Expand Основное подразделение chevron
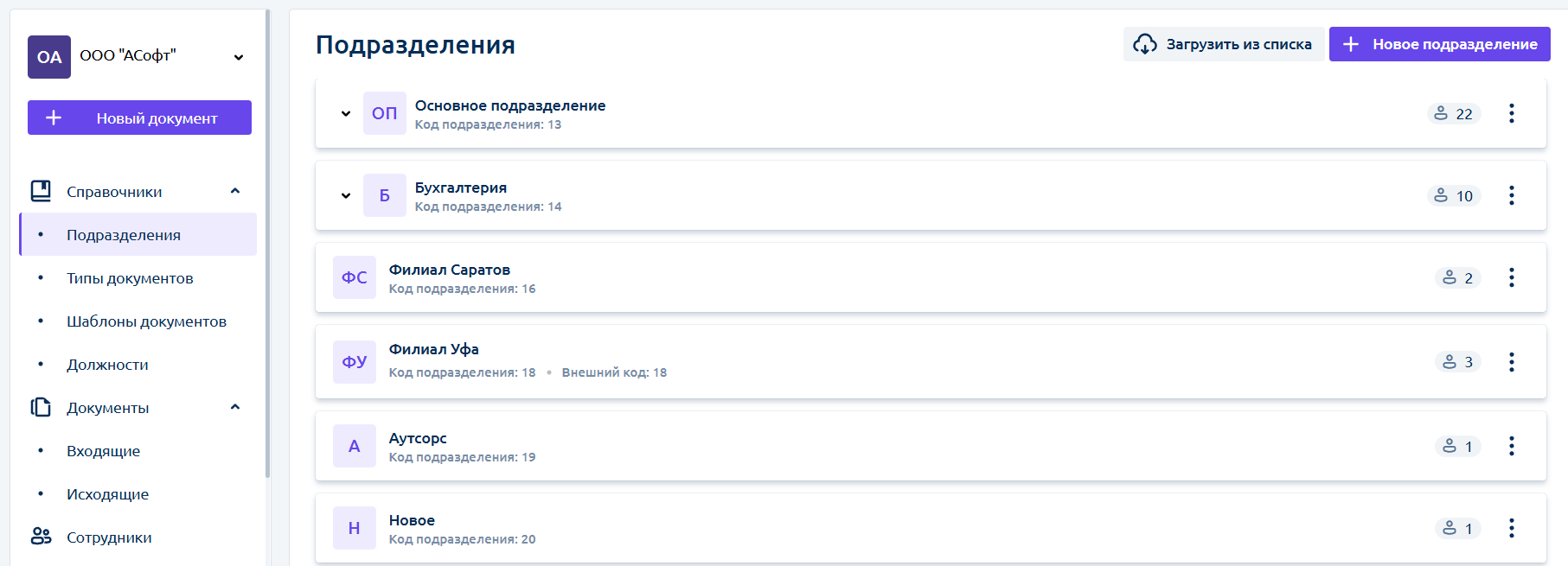The image size is (1568, 566). 346,113
